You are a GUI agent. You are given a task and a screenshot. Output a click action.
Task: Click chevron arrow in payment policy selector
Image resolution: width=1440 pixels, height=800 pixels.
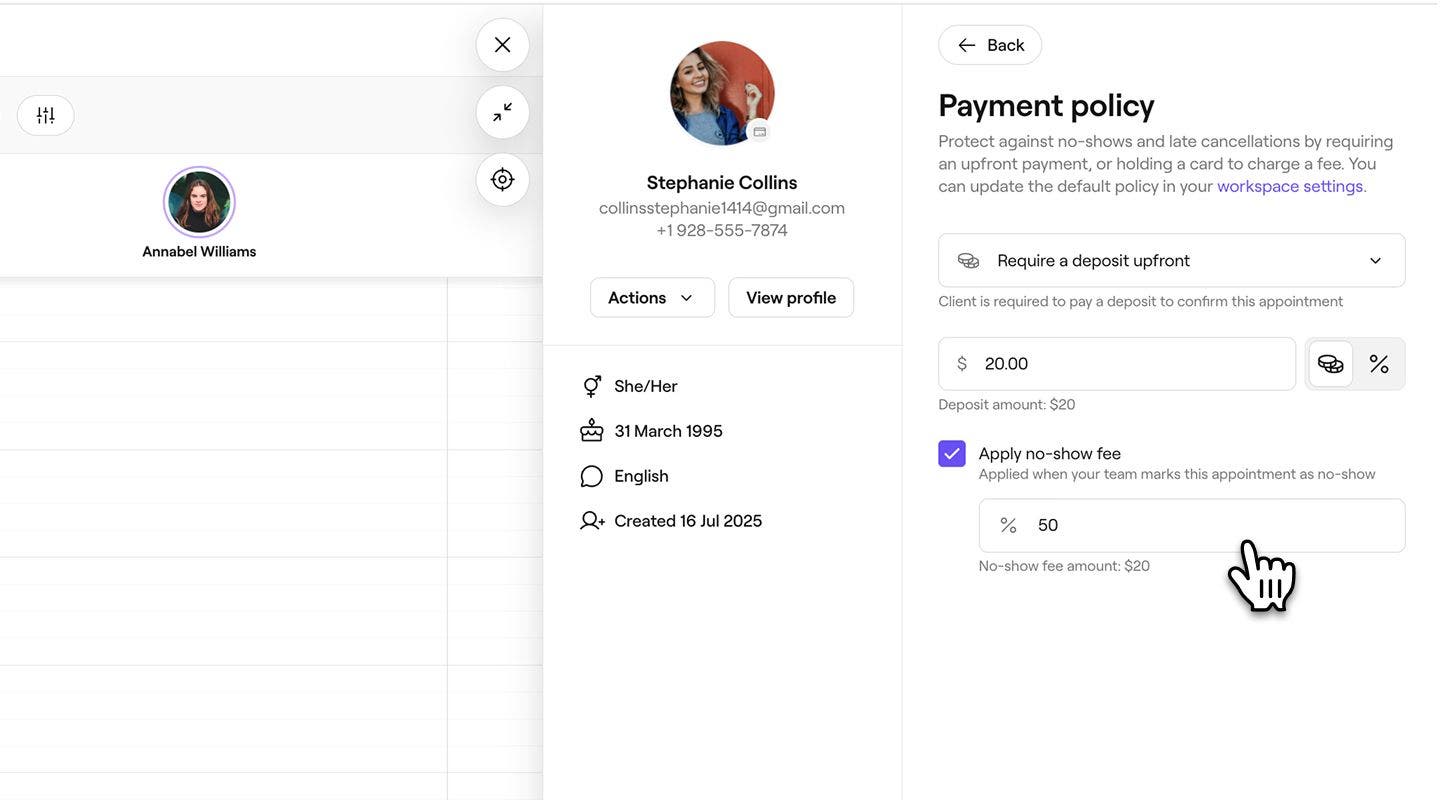[1375, 261]
